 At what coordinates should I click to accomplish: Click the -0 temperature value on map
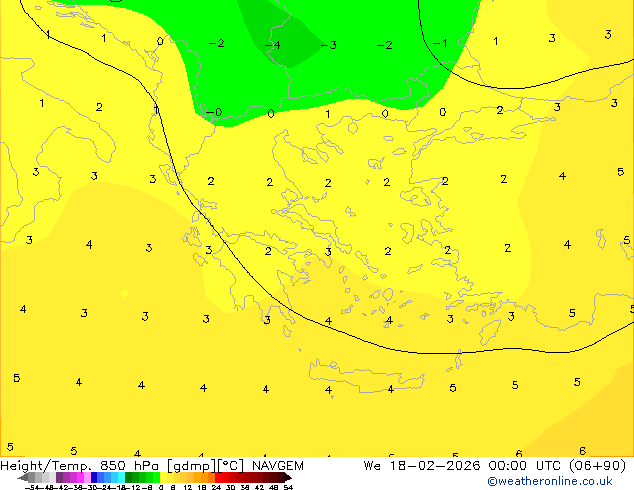(x=214, y=112)
